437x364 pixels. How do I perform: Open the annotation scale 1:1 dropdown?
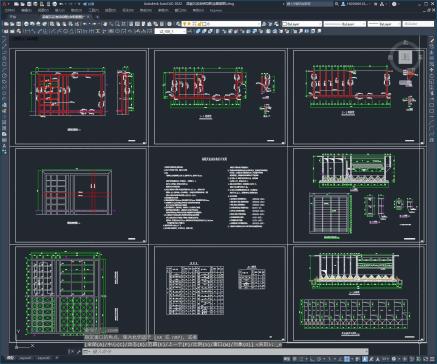[x=386, y=359]
